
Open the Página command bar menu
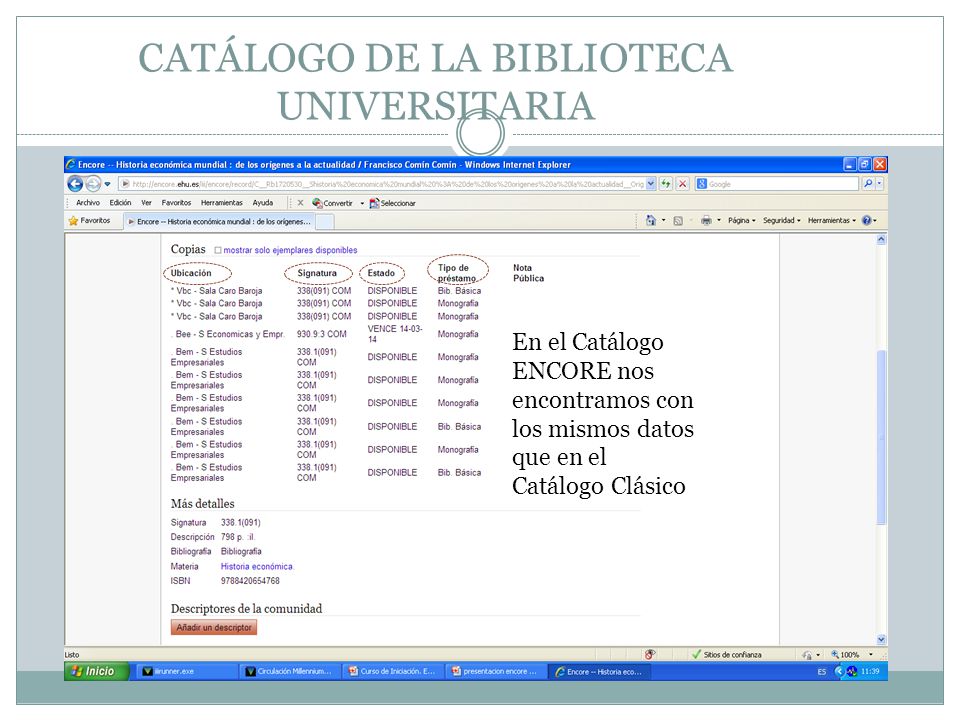[741, 220]
